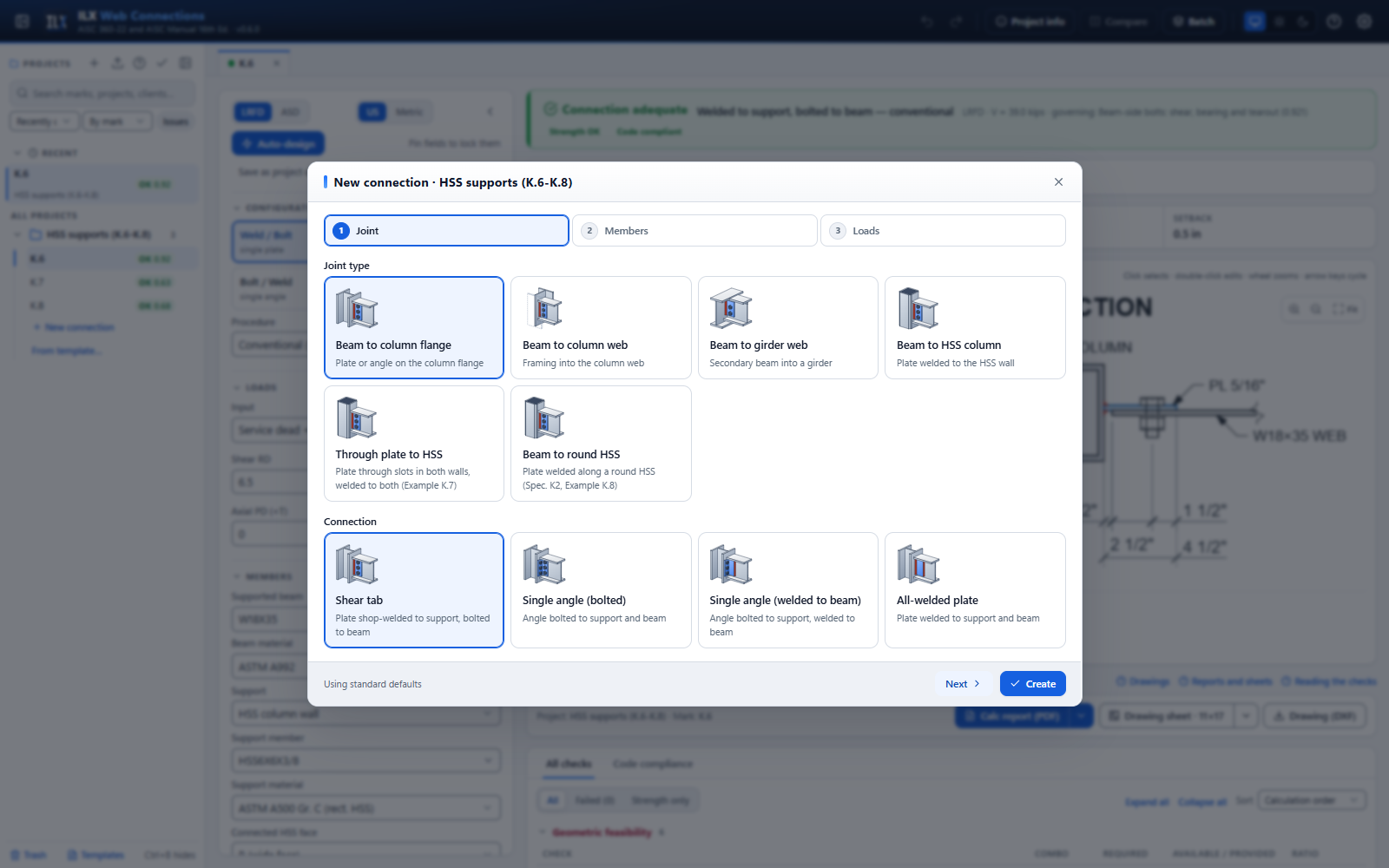This screenshot has width=1389, height=868.
Task: Click the Through plate to HSS icon
Action: [357, 418]
